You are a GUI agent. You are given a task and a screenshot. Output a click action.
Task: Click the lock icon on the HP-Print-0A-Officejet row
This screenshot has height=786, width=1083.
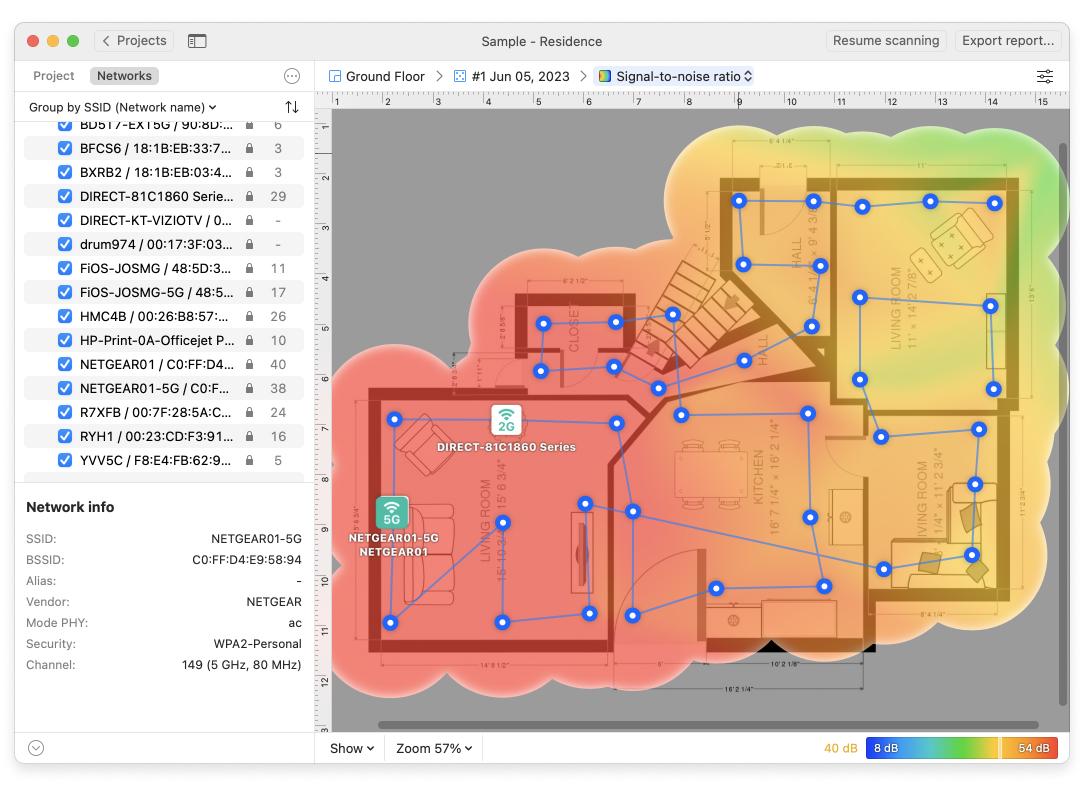coord(249,341)
